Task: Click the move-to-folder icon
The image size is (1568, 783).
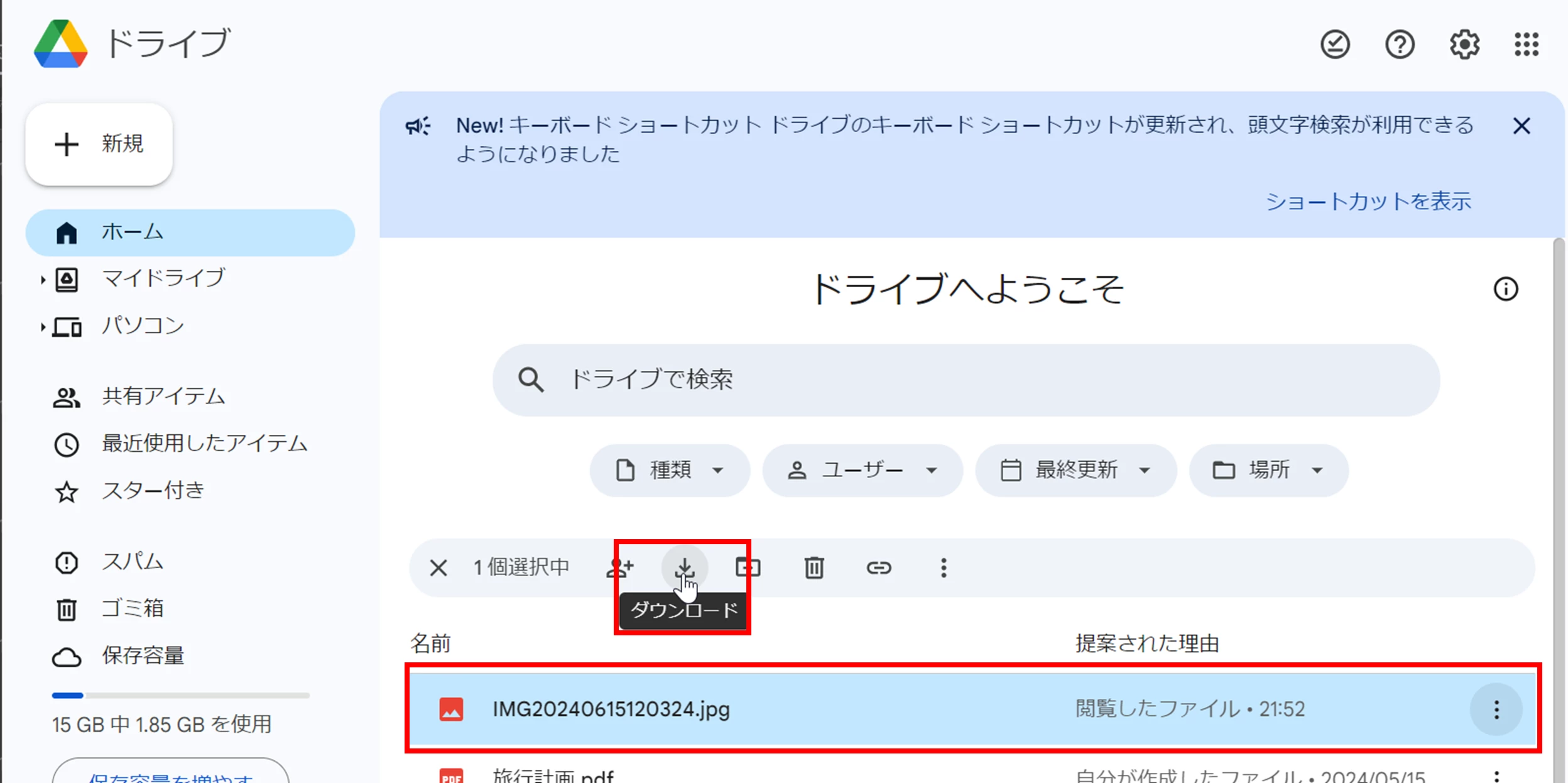Action: click(x=748, y=567)
